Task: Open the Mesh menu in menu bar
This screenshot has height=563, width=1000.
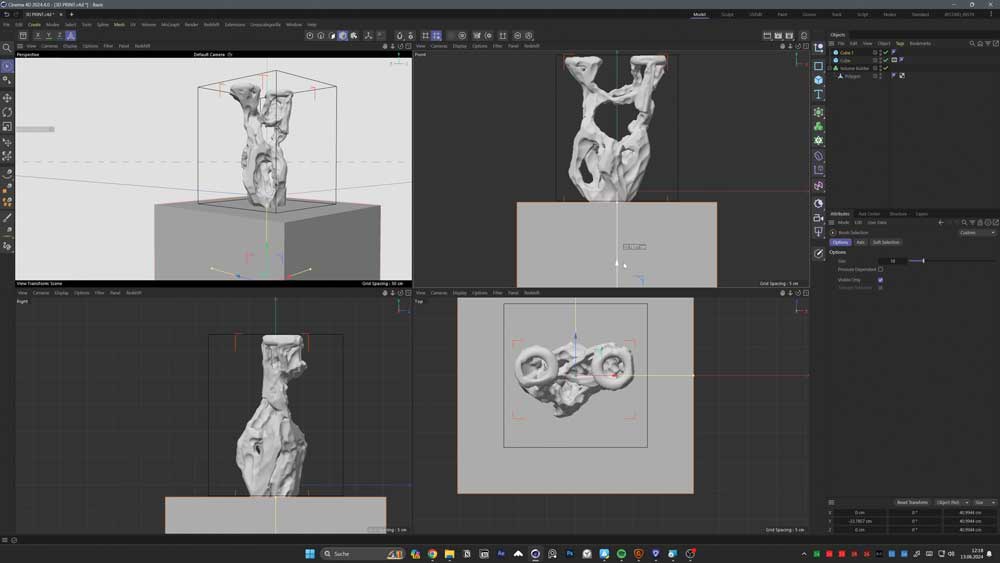Action: (x=119, y=24)
